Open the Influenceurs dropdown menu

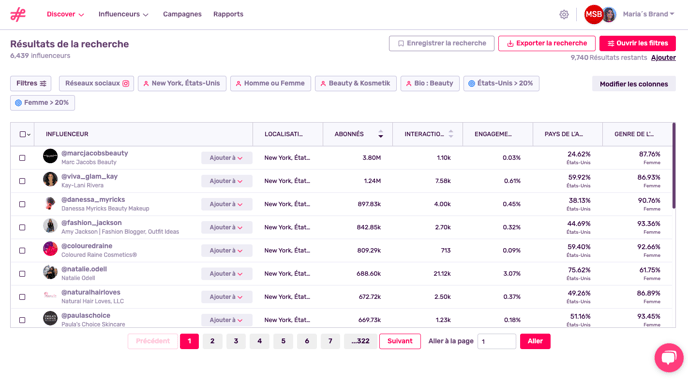(x=123, y=14)
